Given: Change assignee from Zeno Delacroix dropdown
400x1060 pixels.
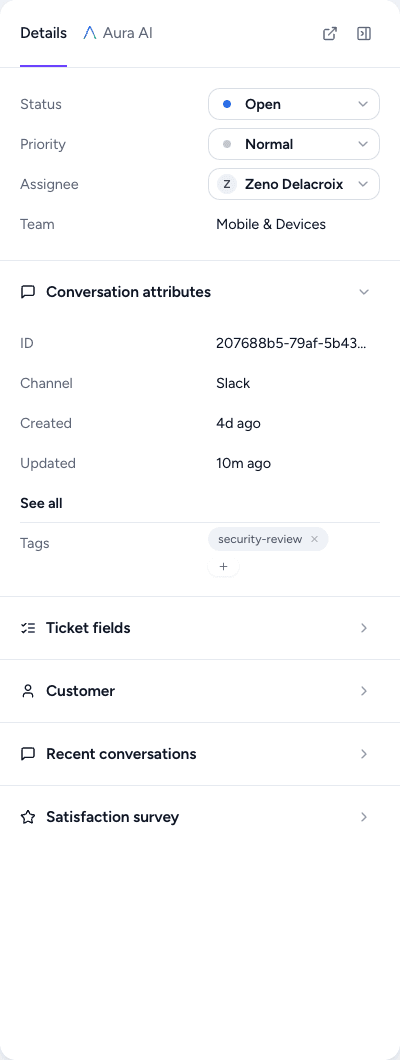Looking at the screenshot, I should pos(294,184).
